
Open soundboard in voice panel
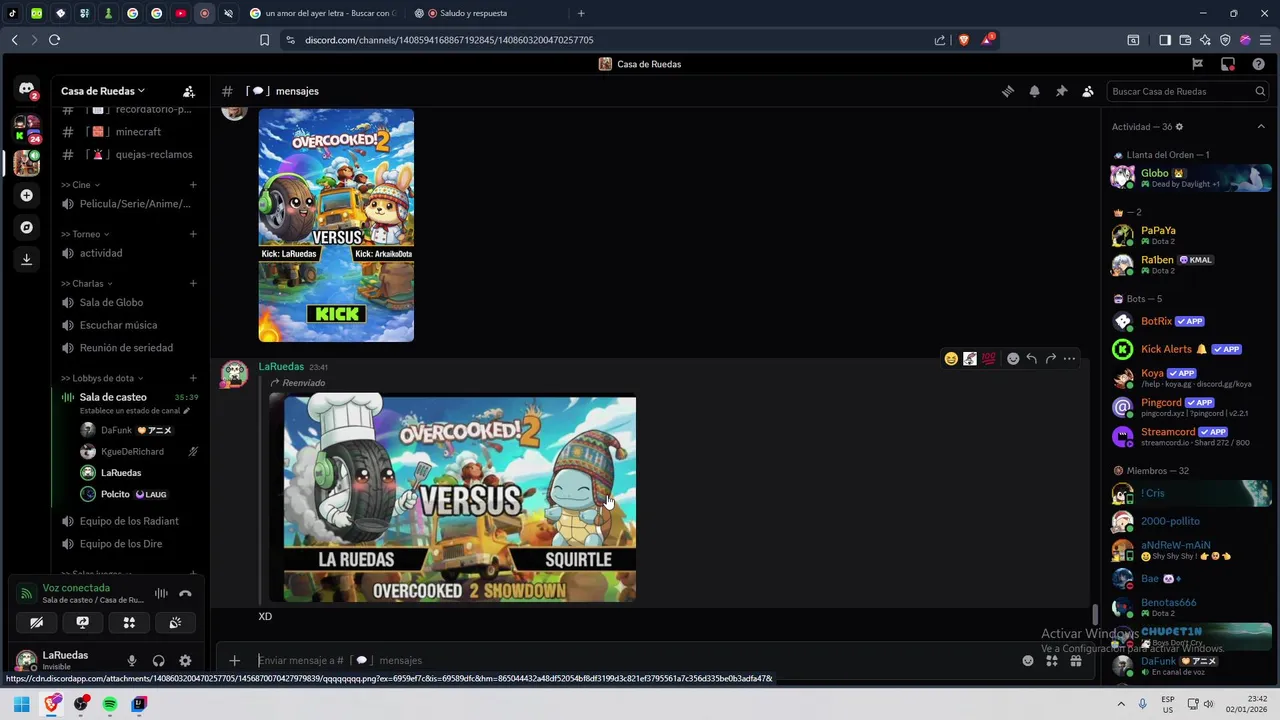point(175,623)
